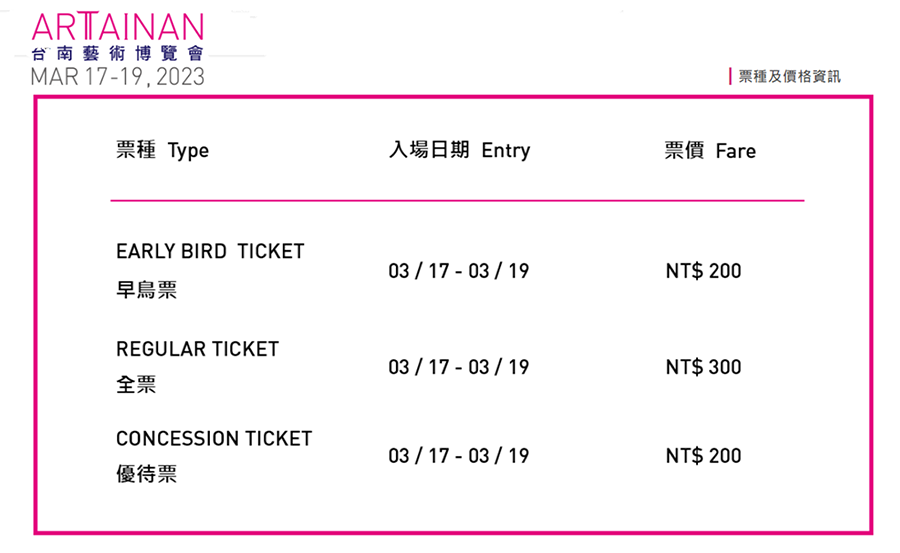Viewport: 900px width, 553px height.
Task: Click the early bird NT$ 200 fare
Action: point(703,270)
